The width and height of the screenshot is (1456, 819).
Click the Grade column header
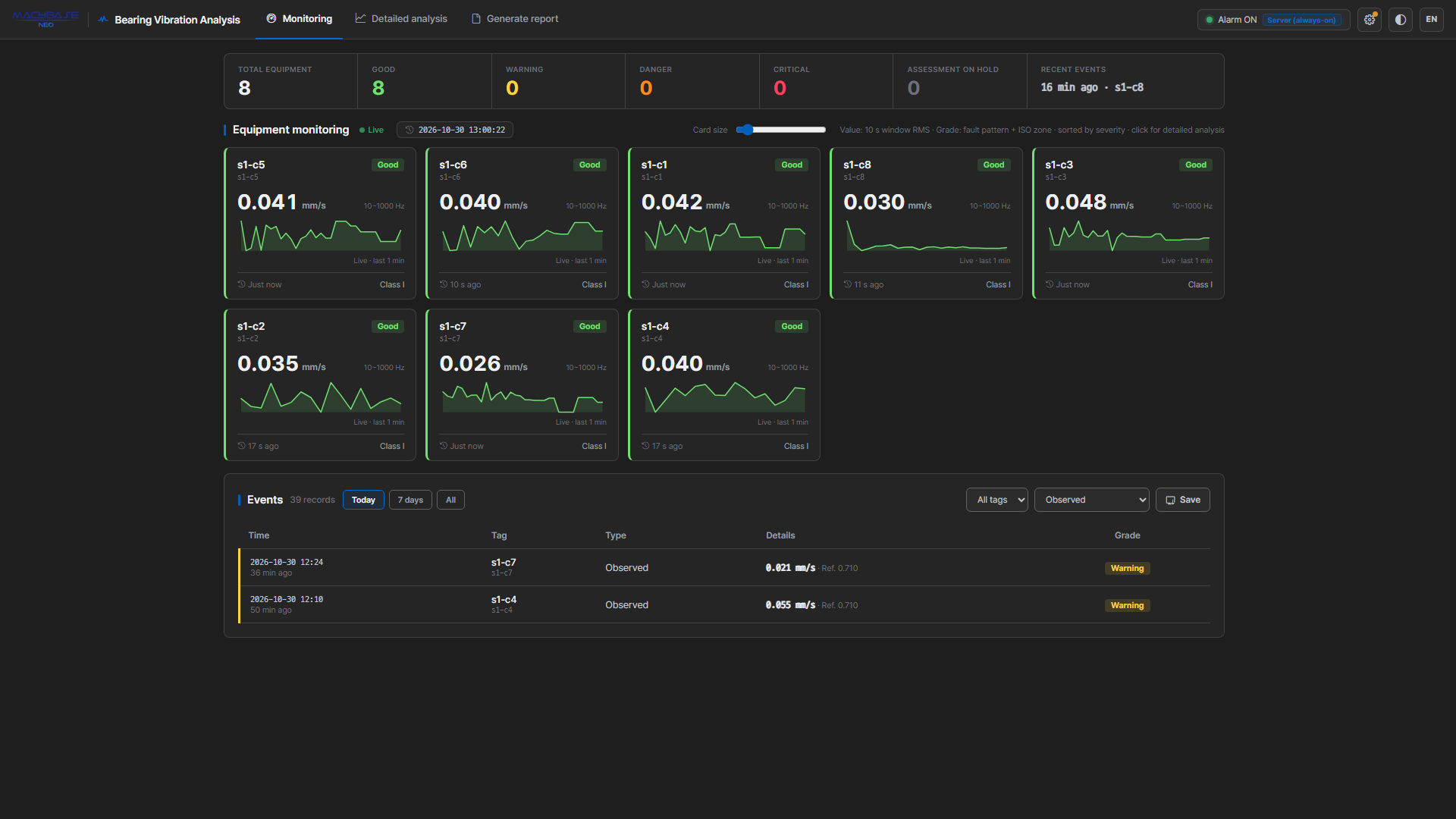[1127, 535]
